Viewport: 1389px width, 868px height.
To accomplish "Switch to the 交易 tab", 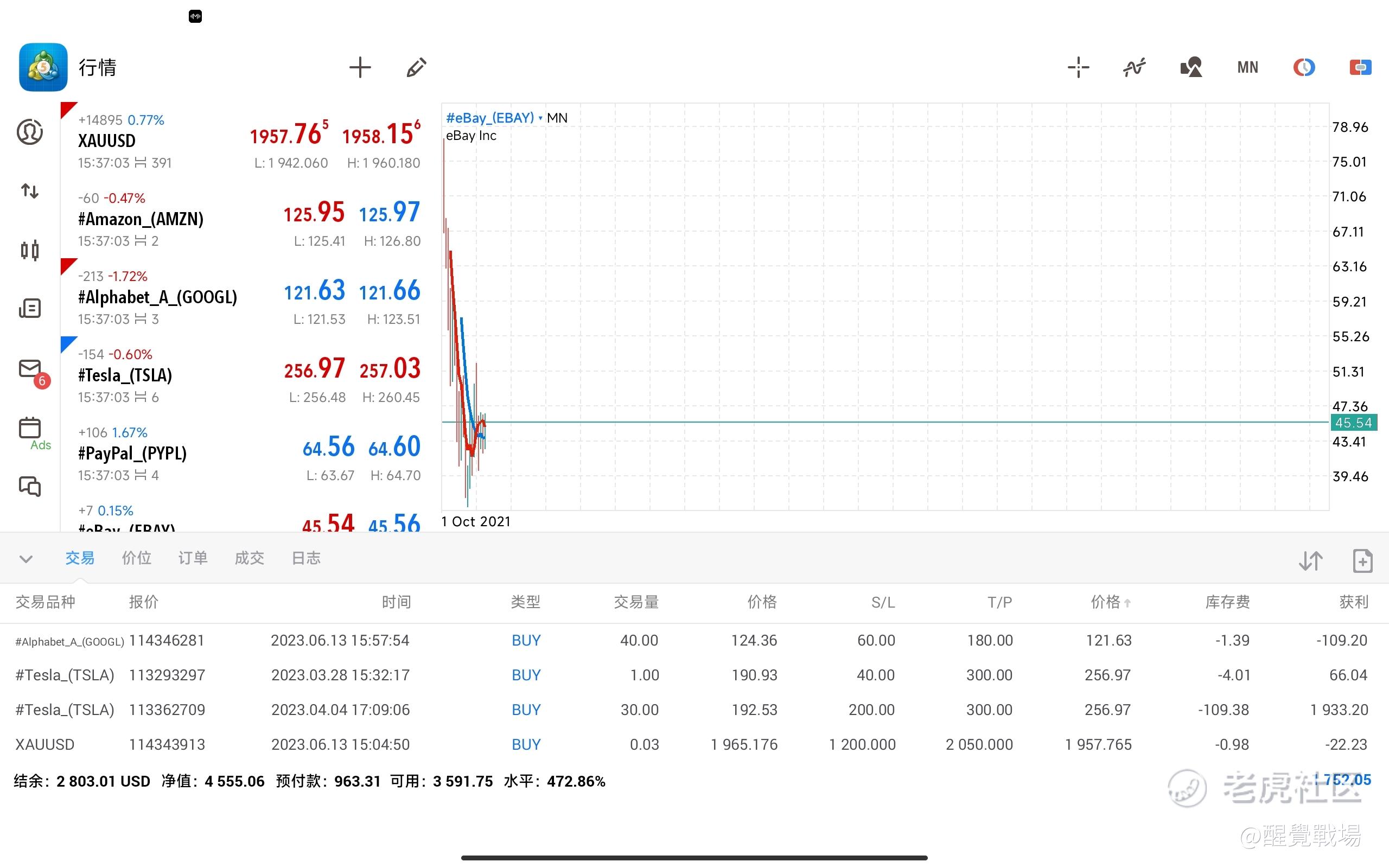I will click(x=80, y=558).
